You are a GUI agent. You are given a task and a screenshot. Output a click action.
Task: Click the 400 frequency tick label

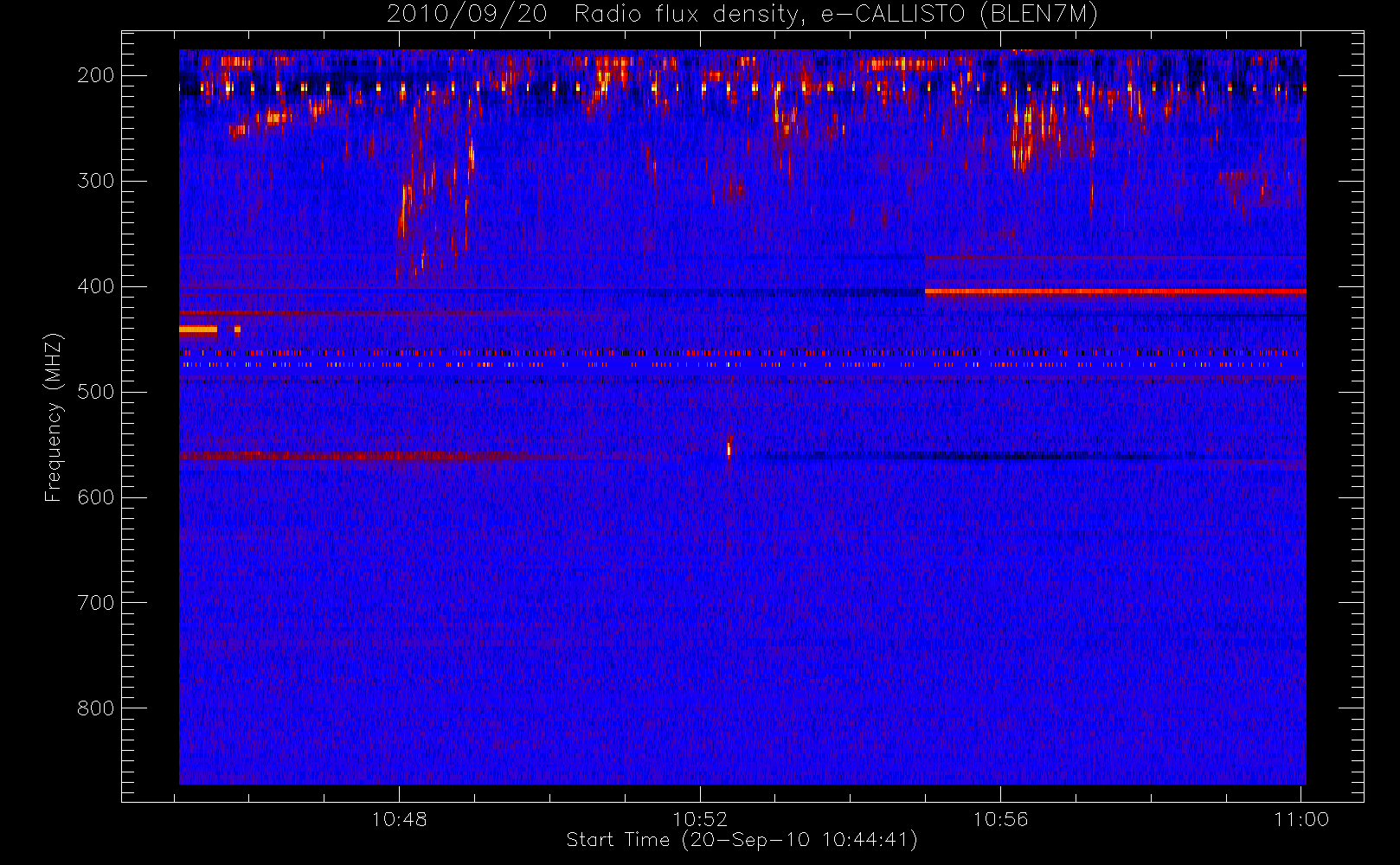(x=96, y=286)
